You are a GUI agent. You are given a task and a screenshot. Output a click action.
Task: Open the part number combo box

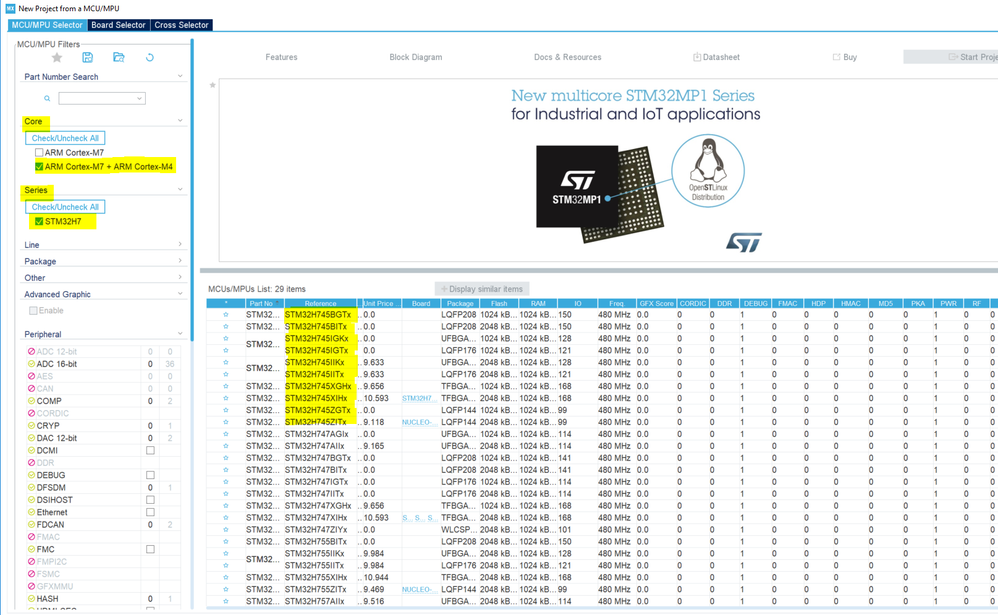pos(102,99)
